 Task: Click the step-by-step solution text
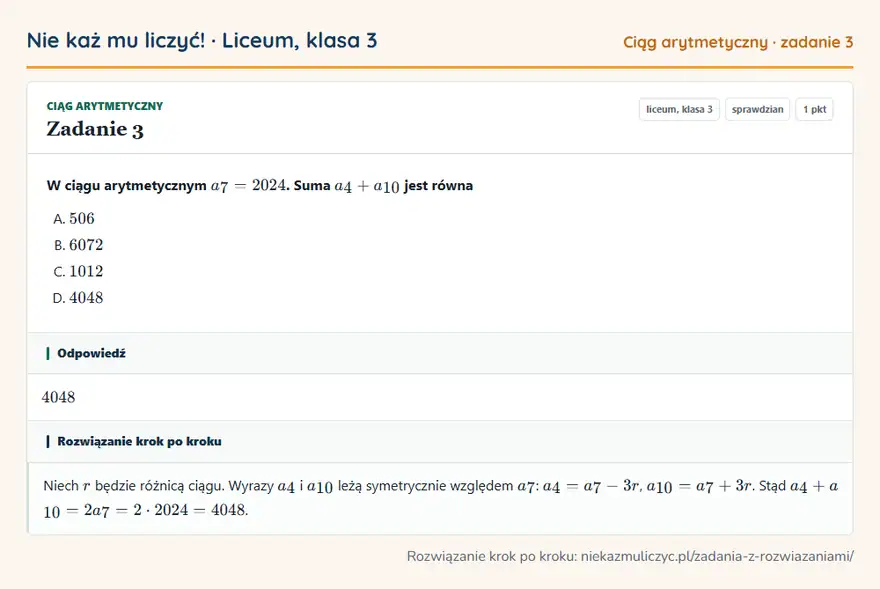click(441, 498)
